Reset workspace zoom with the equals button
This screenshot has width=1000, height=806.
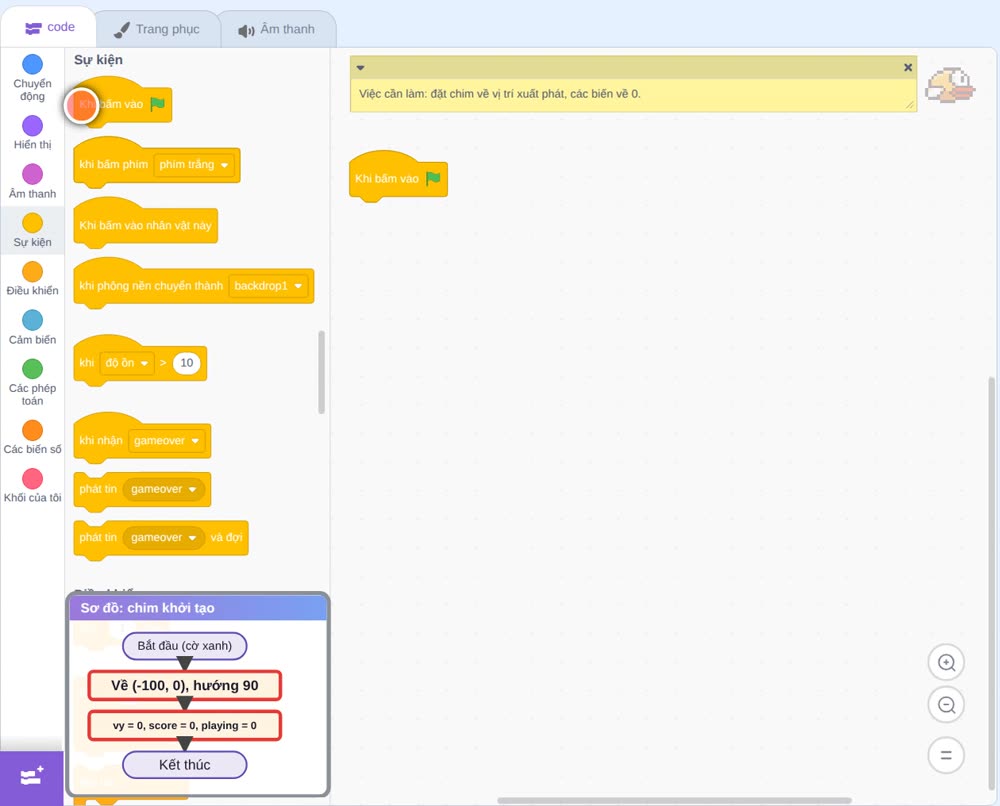coord(946,755)
